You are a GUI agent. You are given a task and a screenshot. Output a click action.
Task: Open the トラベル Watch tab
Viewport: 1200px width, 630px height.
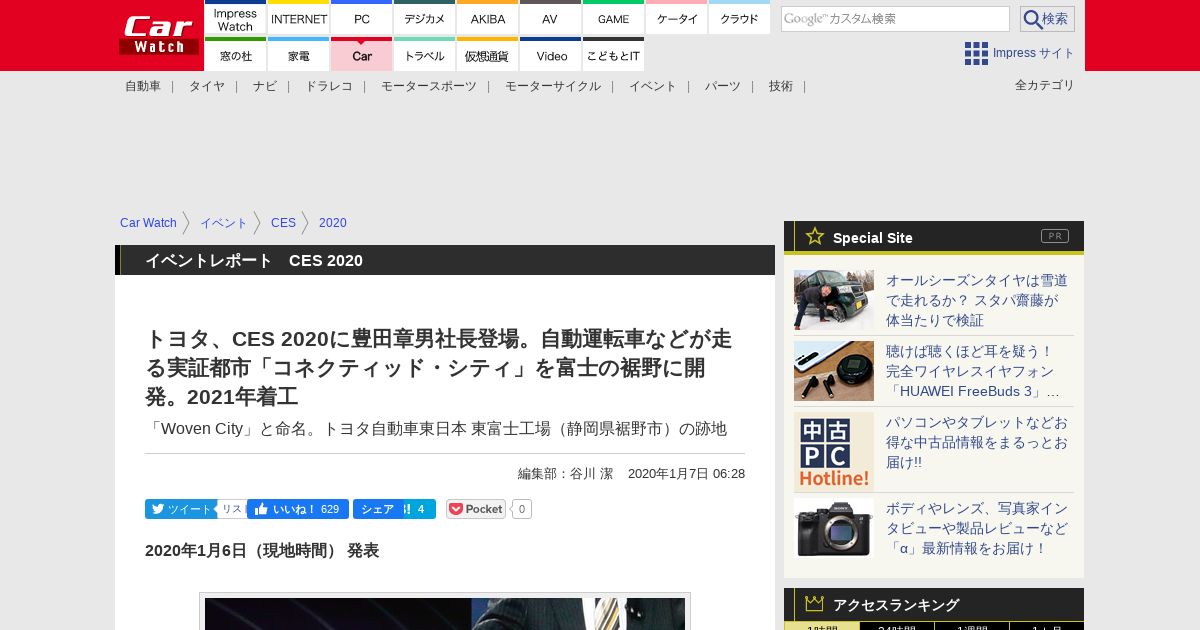tap(425, 55)
